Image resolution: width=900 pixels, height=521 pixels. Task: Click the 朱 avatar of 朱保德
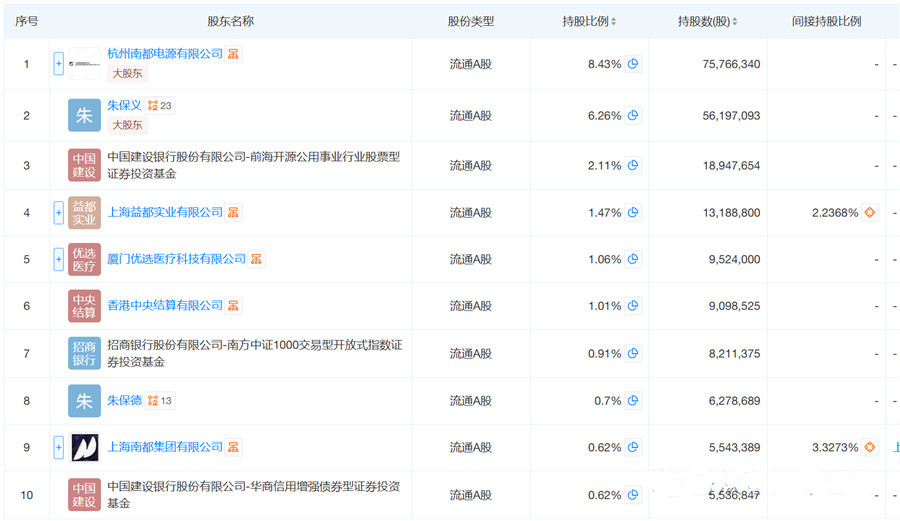pyautogui.click(x=84, y=401)
